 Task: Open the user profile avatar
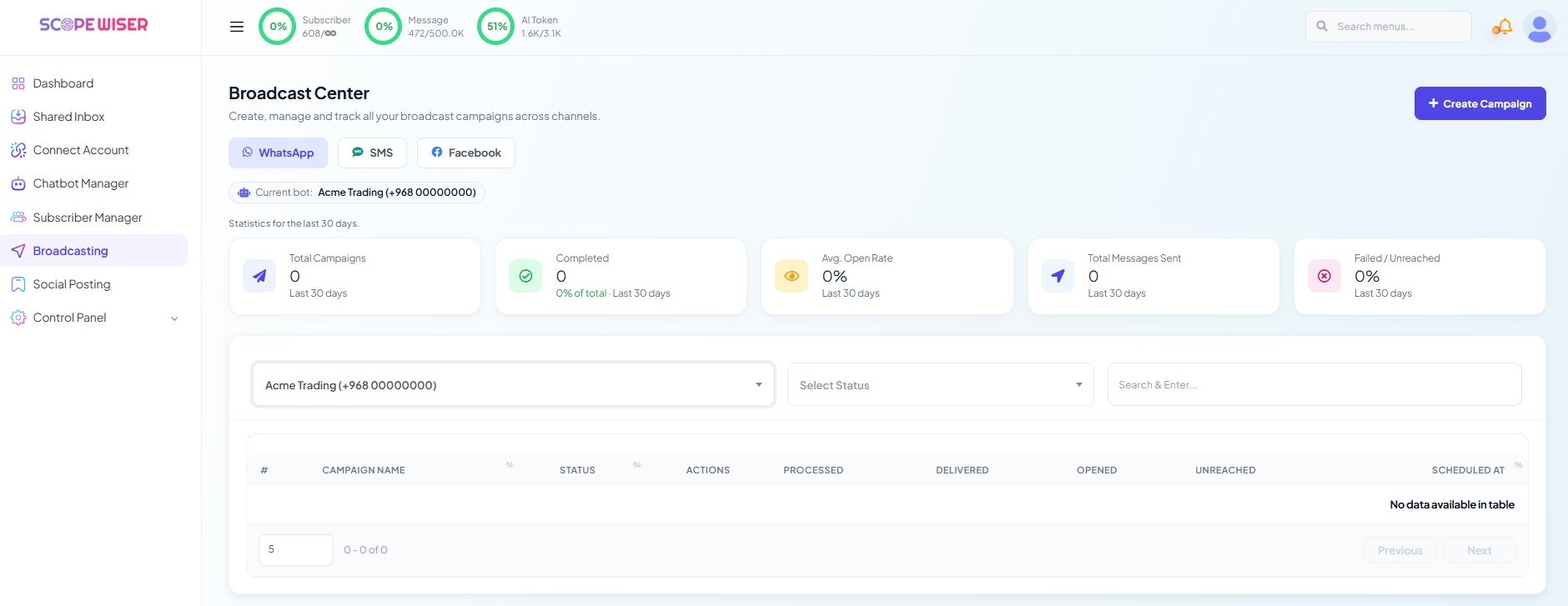1539,27
